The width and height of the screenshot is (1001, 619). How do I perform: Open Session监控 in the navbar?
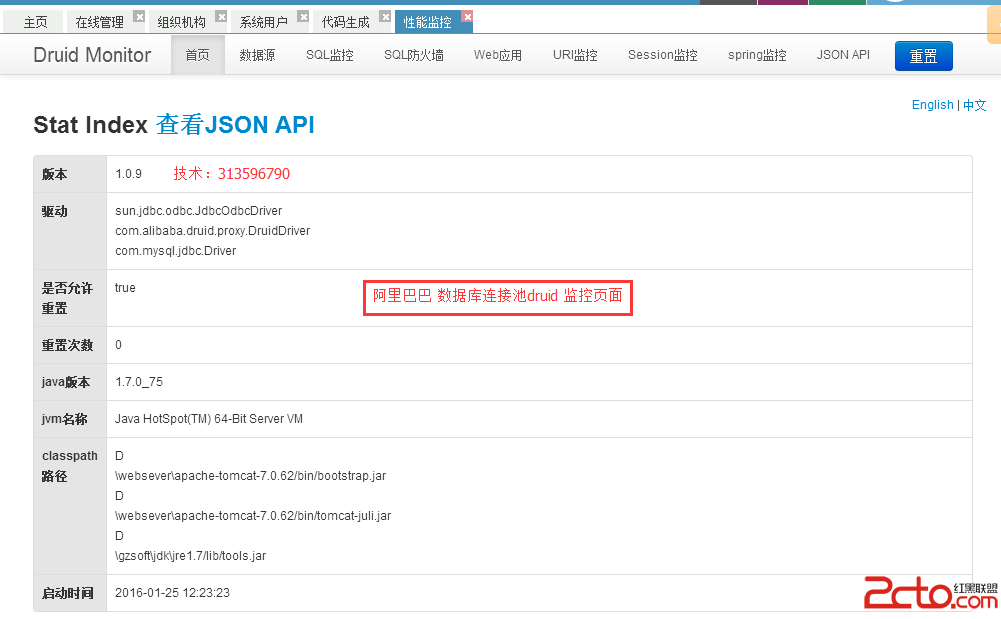(663, 55)
